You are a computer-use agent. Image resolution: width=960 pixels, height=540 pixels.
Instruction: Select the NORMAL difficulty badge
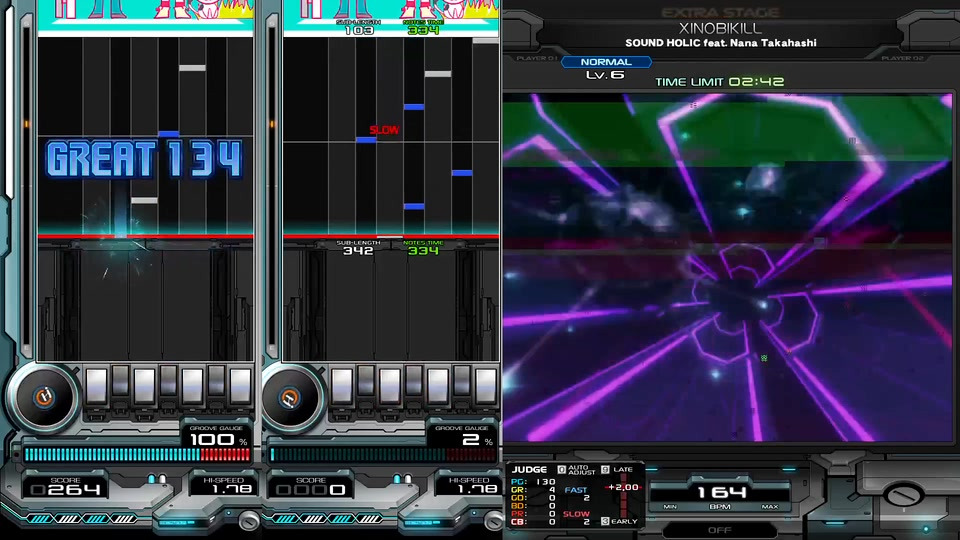tap(606, 62)
